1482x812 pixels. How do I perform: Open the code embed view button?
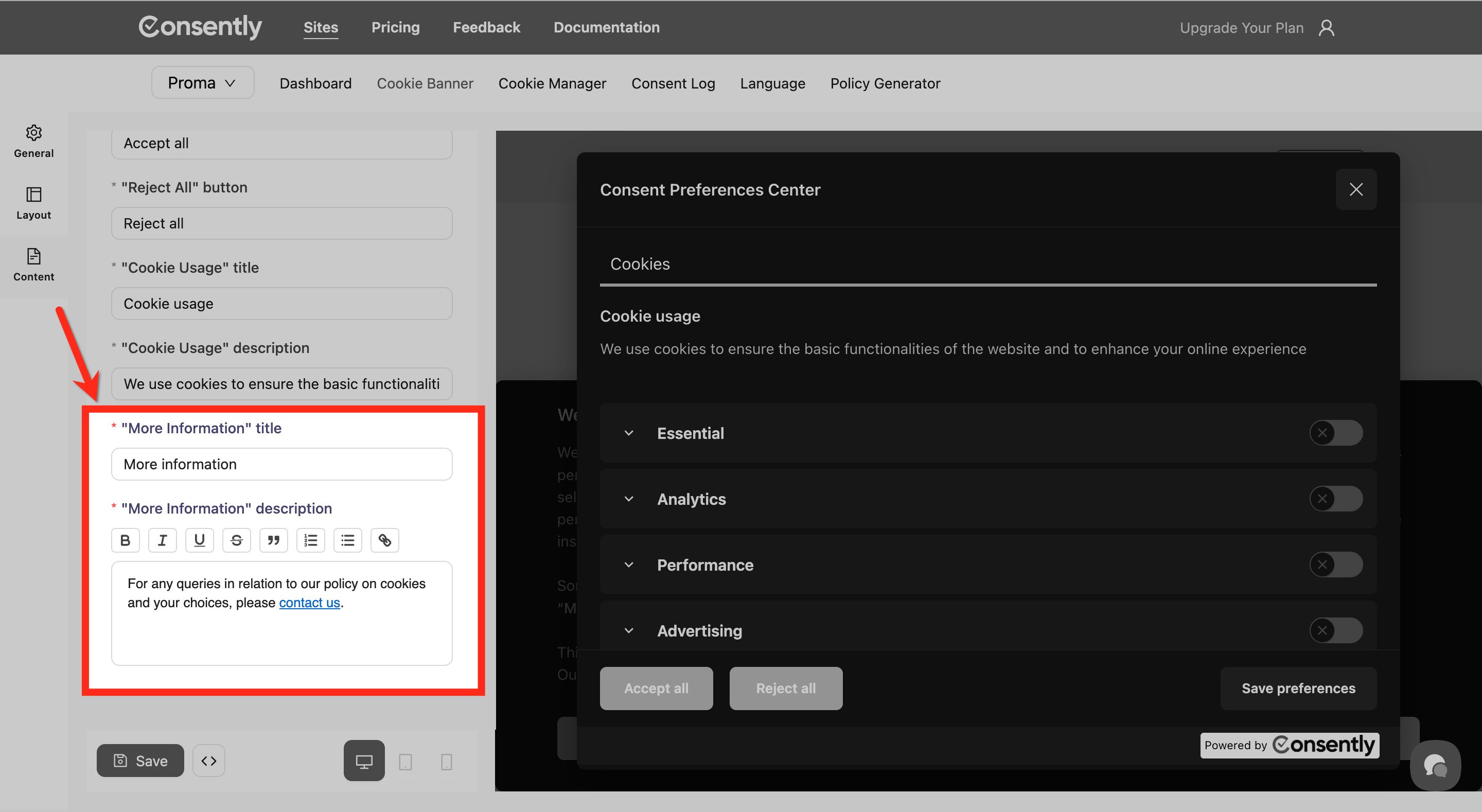[208, 760]
